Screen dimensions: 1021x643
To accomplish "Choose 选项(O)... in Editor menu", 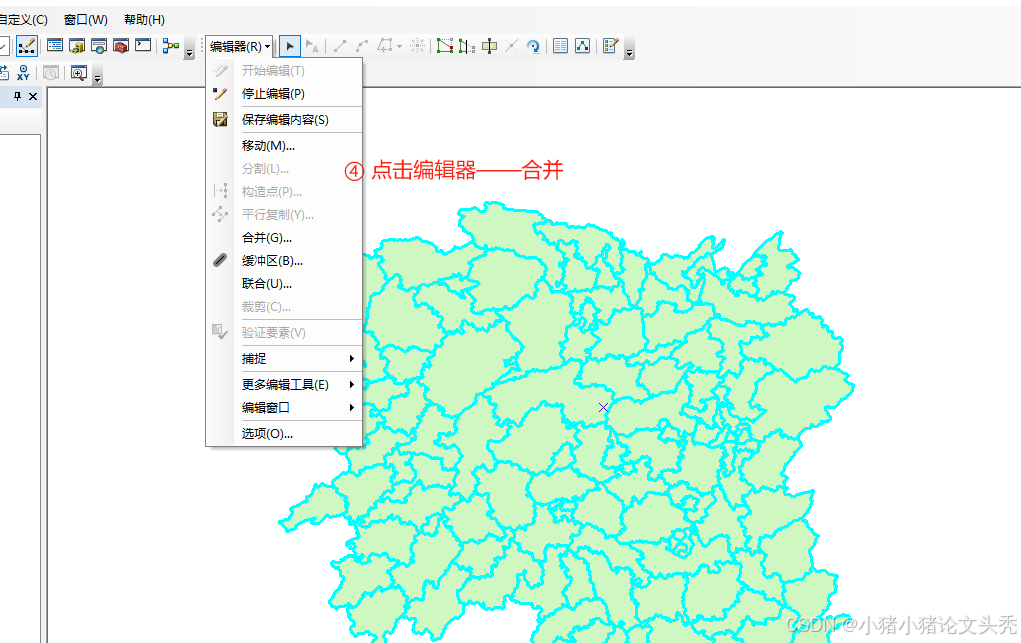I will [285, 433].
